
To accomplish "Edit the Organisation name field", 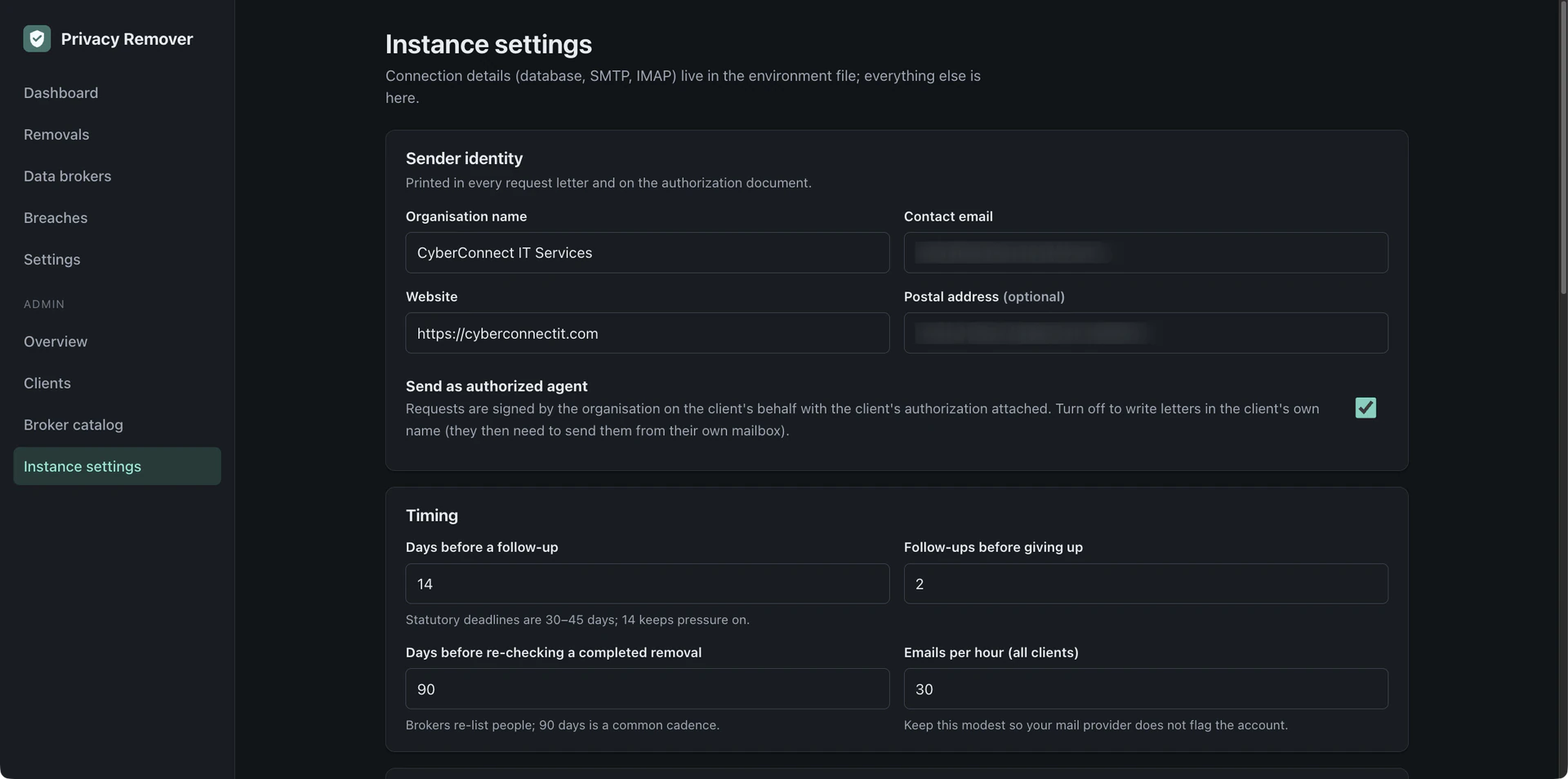I will click(648, 252).
